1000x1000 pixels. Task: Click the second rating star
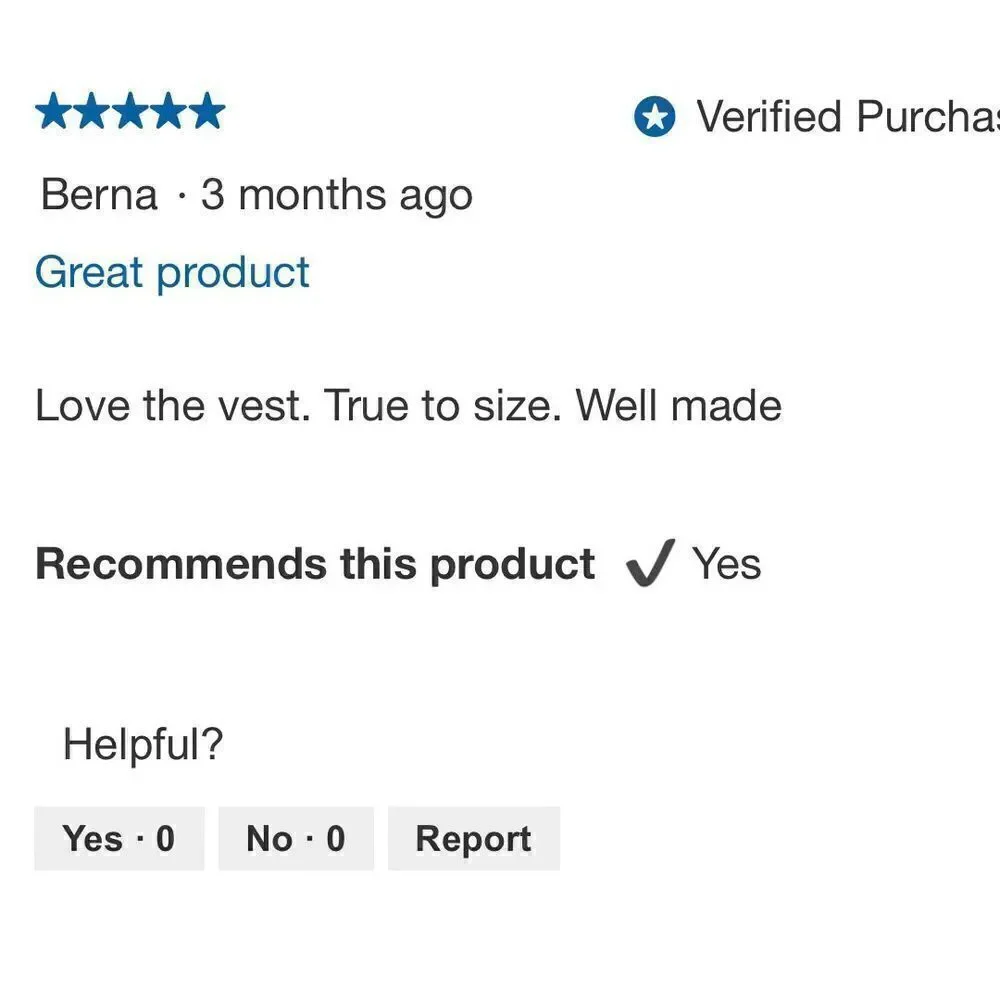92,111
